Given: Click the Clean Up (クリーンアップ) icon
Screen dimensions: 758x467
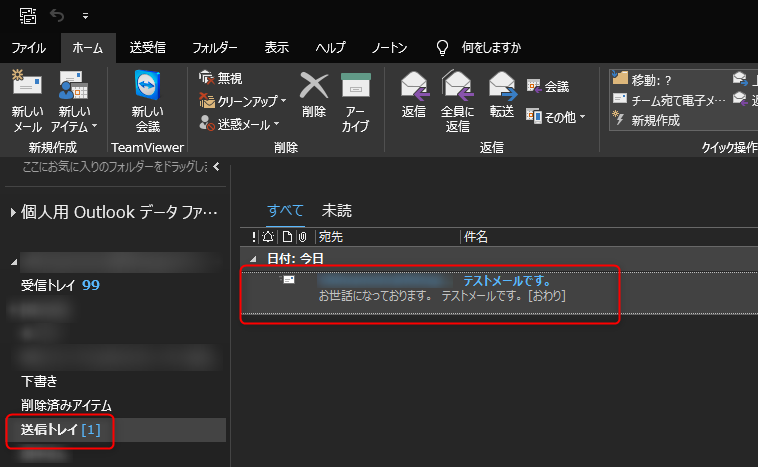Looking at the screenshot, I should [x=207, y=101].
